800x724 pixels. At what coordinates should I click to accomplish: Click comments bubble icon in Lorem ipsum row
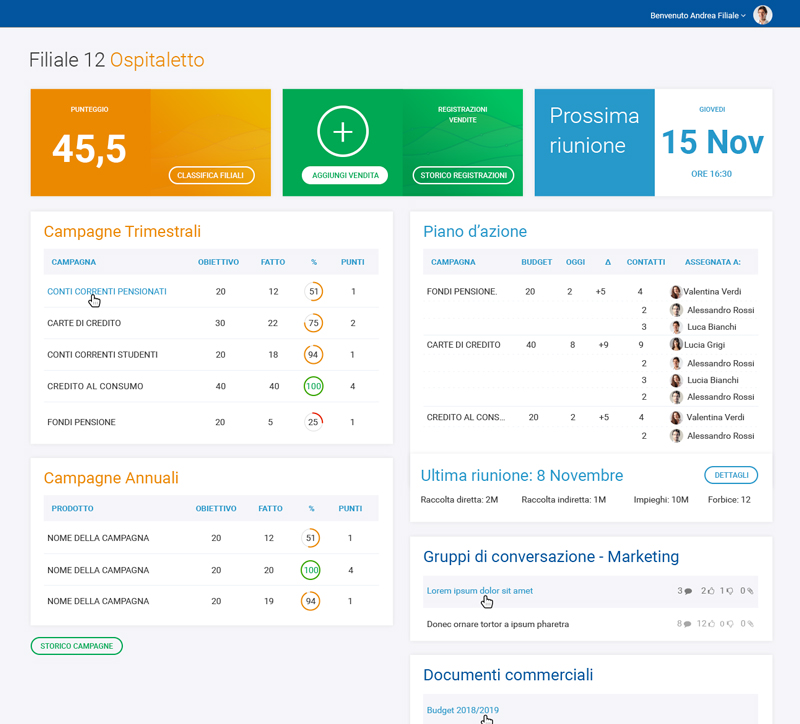click(688, 591)
